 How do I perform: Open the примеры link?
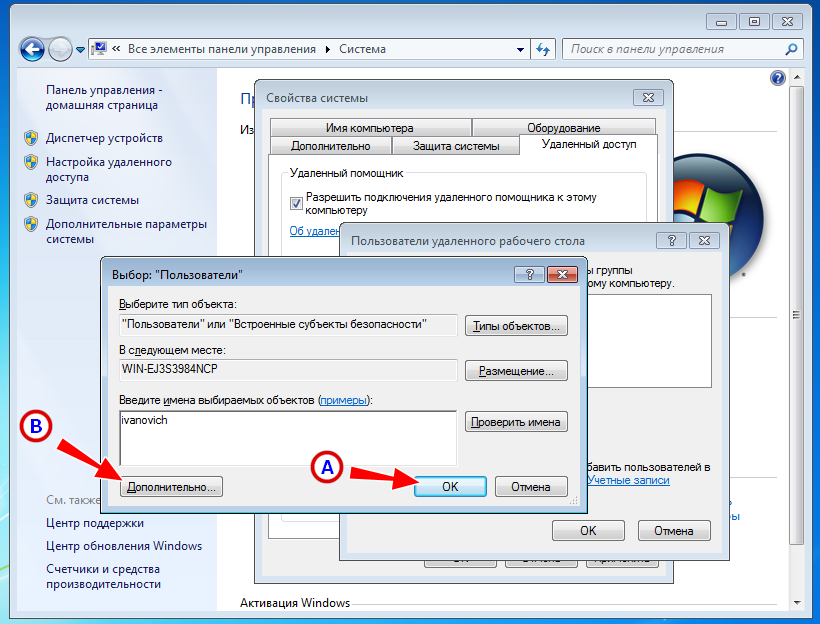(x=344, y=400)
